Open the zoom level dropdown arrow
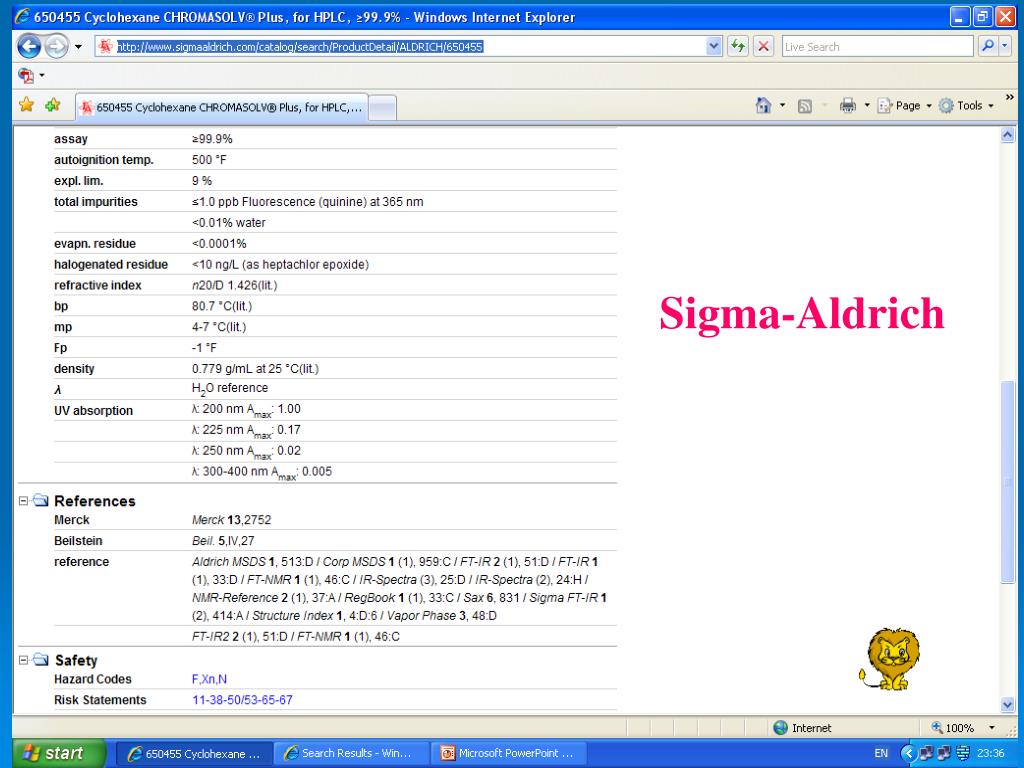This screenshot has width=1024, height=768. point(992,728)
